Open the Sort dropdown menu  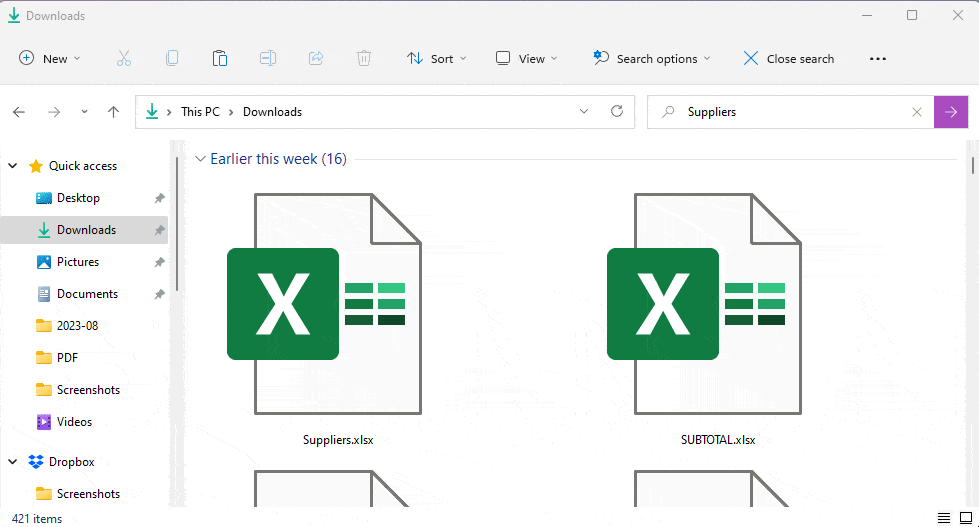[x=437, y=59]
